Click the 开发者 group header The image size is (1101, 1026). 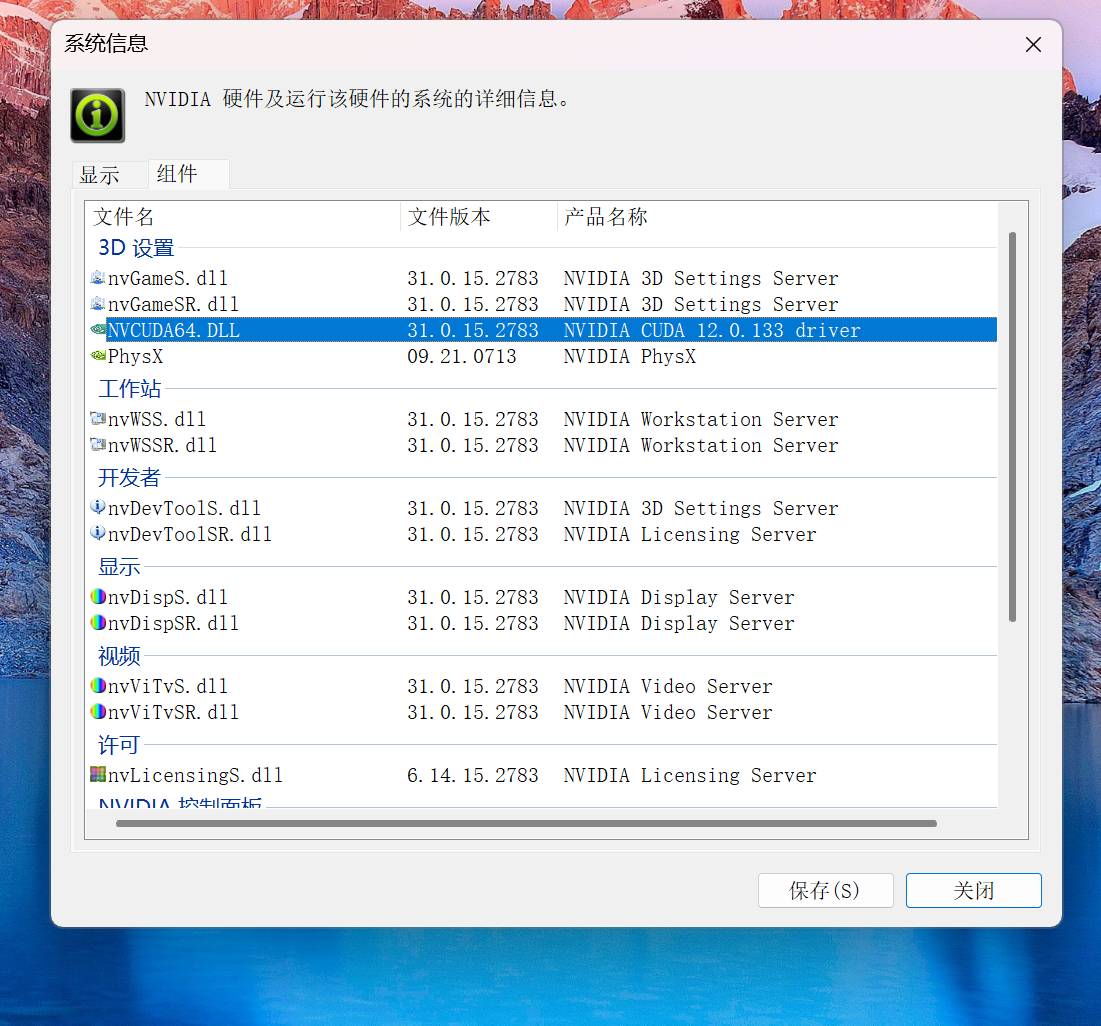[129, 478]
